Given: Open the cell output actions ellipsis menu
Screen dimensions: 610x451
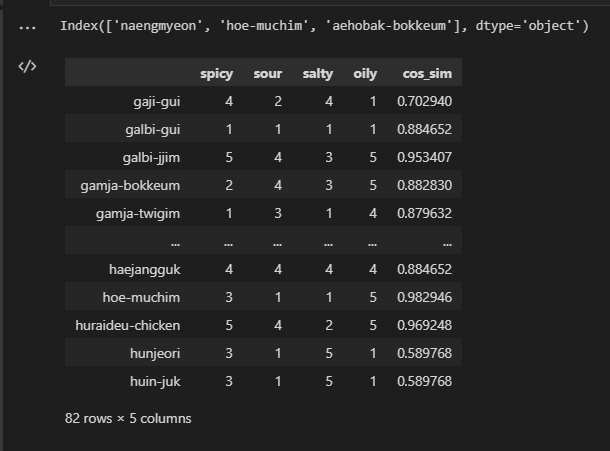Looking at the screenshot, I should coord(27,28).
